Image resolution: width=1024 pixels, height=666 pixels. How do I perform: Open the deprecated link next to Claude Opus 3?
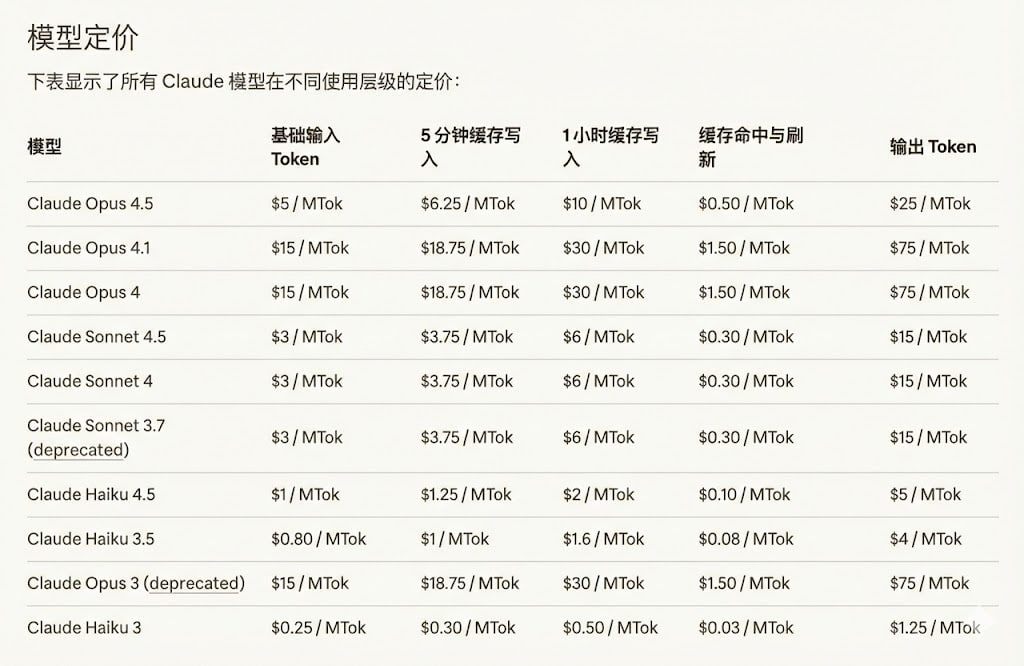tap(196, 583)
